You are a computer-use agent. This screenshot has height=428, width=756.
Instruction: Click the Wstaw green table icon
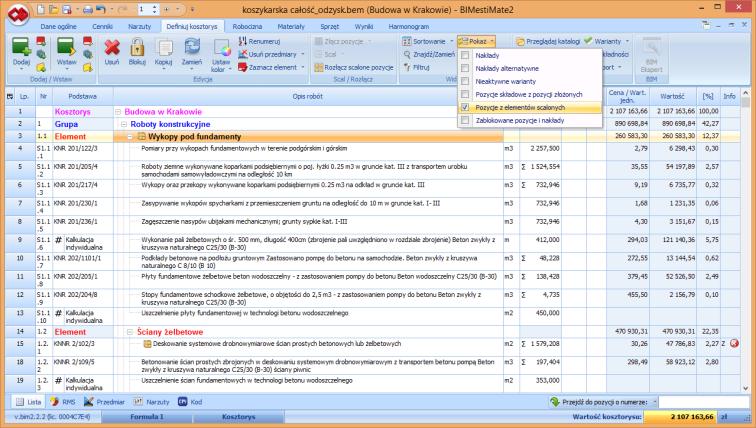[66, 48]
